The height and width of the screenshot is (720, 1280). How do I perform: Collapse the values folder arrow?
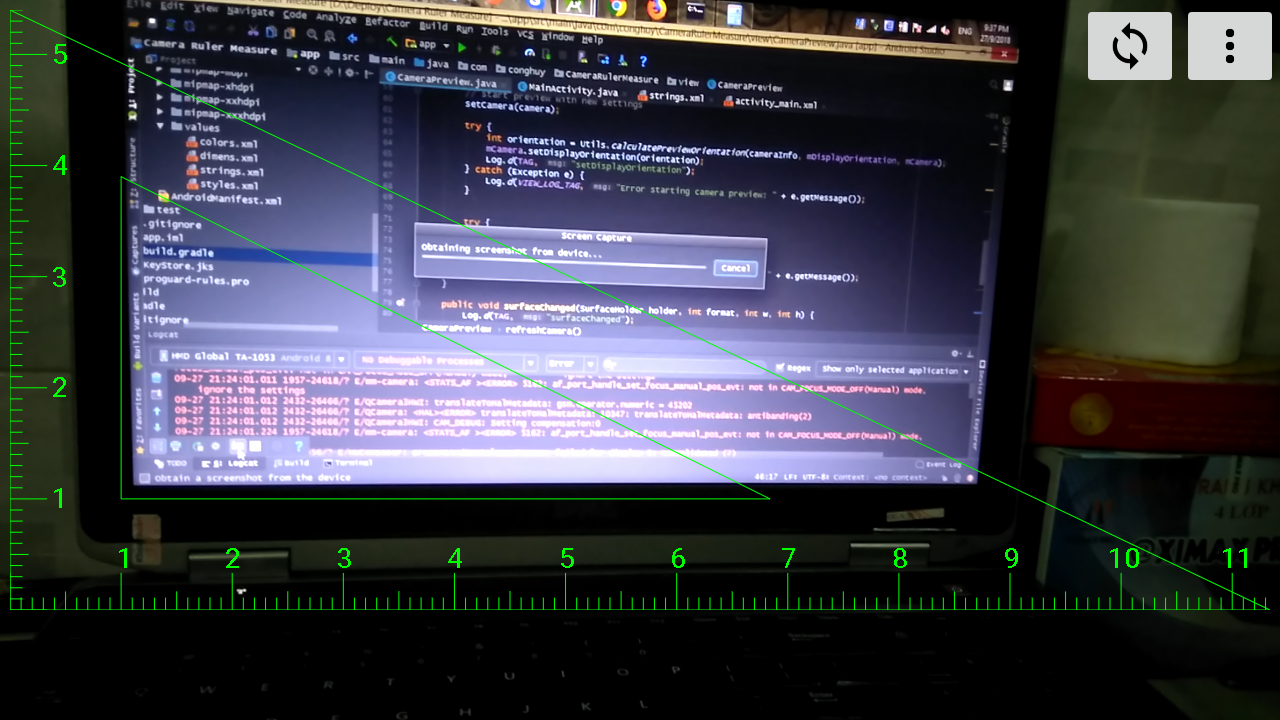[x=160, y=127]
